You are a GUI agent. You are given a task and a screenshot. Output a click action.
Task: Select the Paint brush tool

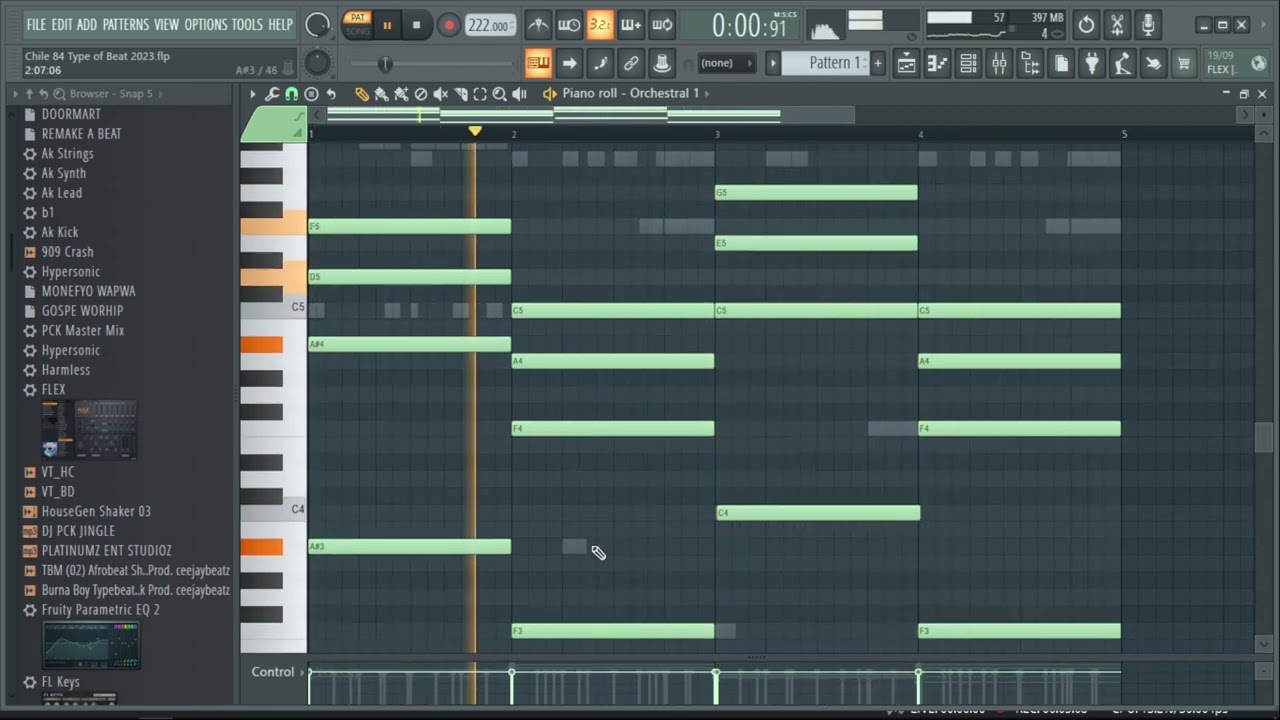tap(381, 94)
